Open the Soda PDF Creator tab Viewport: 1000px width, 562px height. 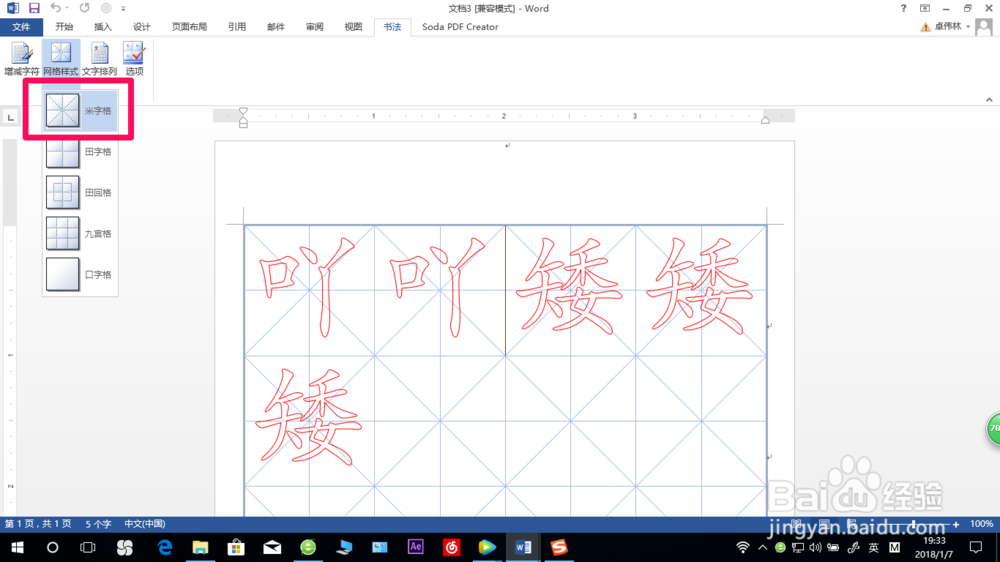pyautogui.click(x=460, y=27)
